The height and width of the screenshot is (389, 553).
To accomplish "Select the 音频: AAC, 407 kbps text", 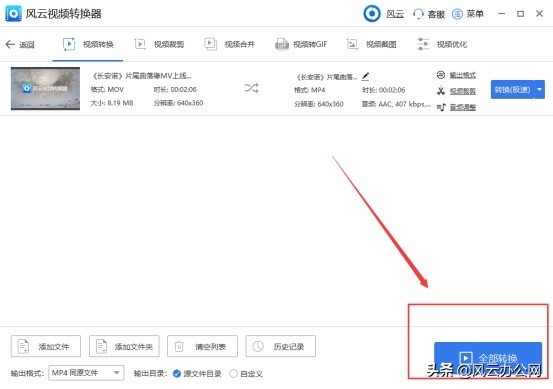I will click(396, 104).
